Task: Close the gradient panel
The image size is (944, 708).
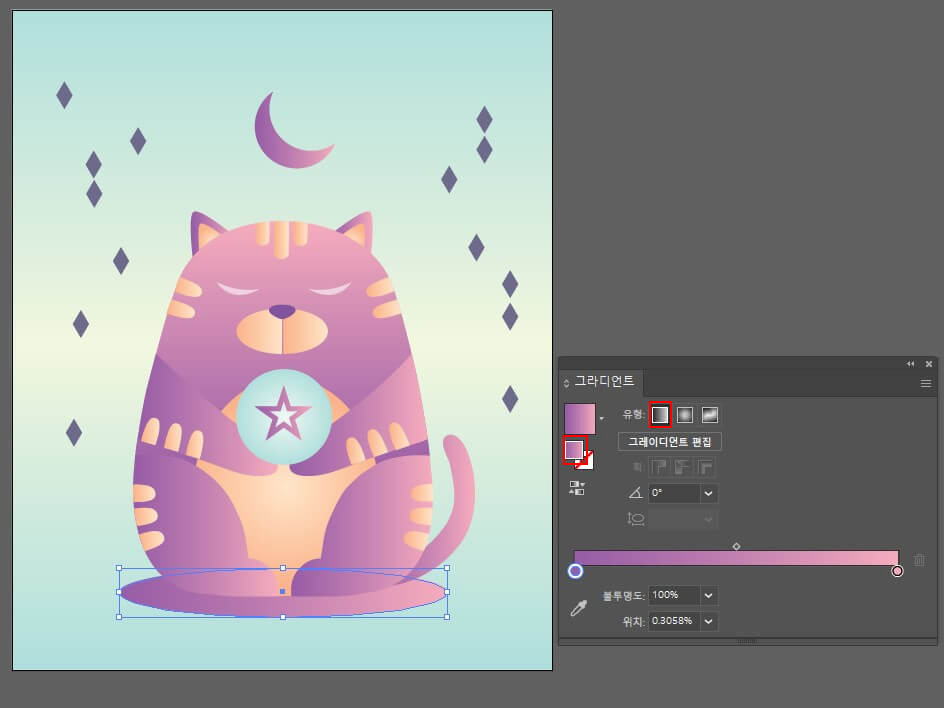Action: point(929,364)
